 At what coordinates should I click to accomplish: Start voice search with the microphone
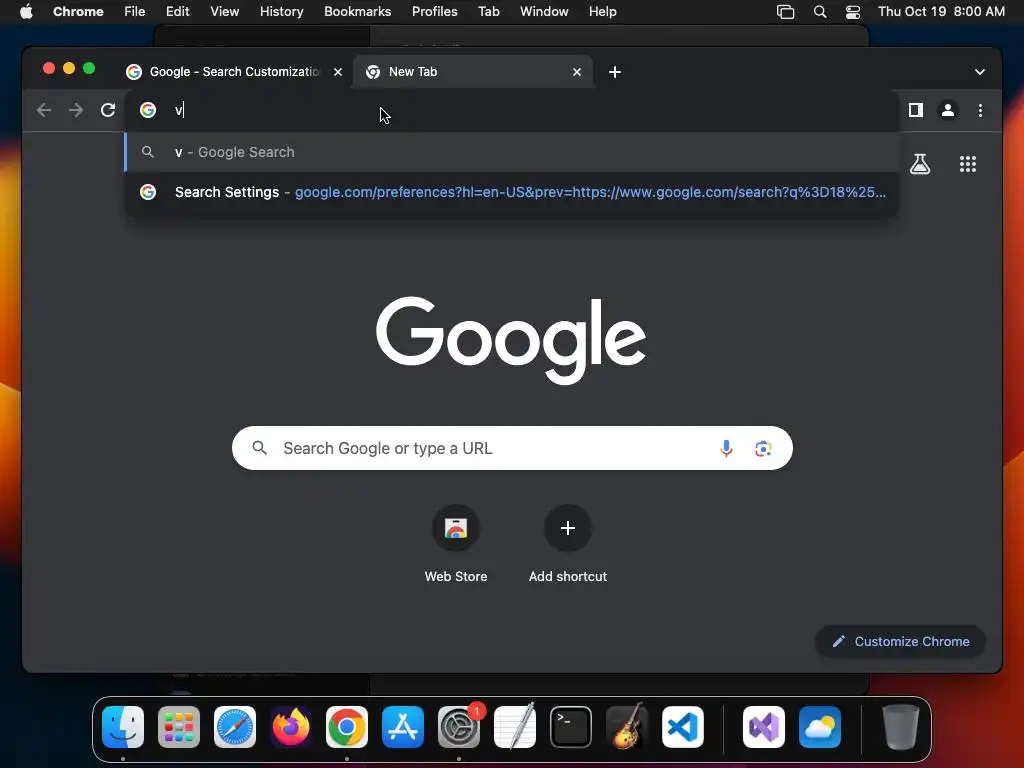726,448
